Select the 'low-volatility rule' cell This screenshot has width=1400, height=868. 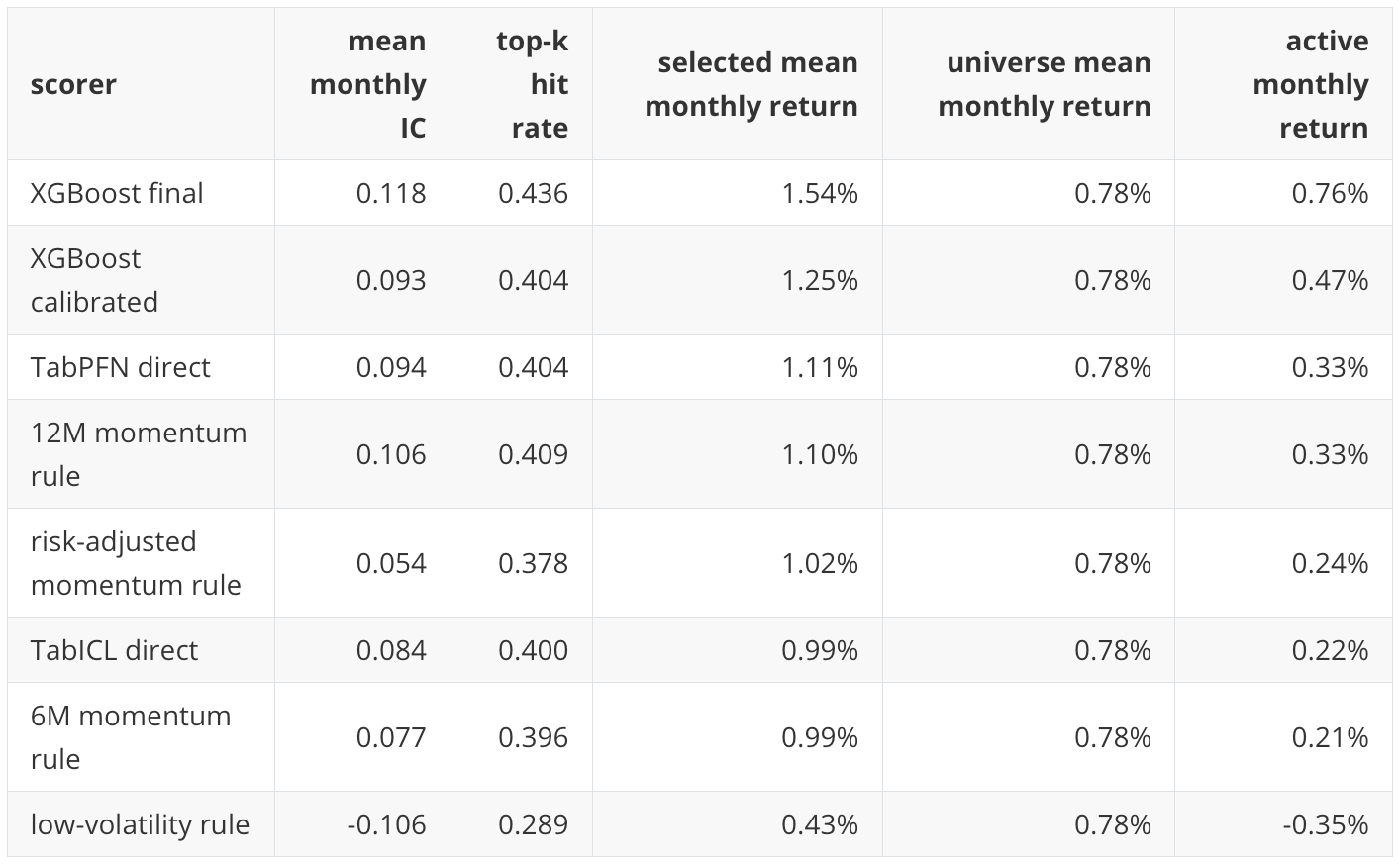click(x=140, y=824)
